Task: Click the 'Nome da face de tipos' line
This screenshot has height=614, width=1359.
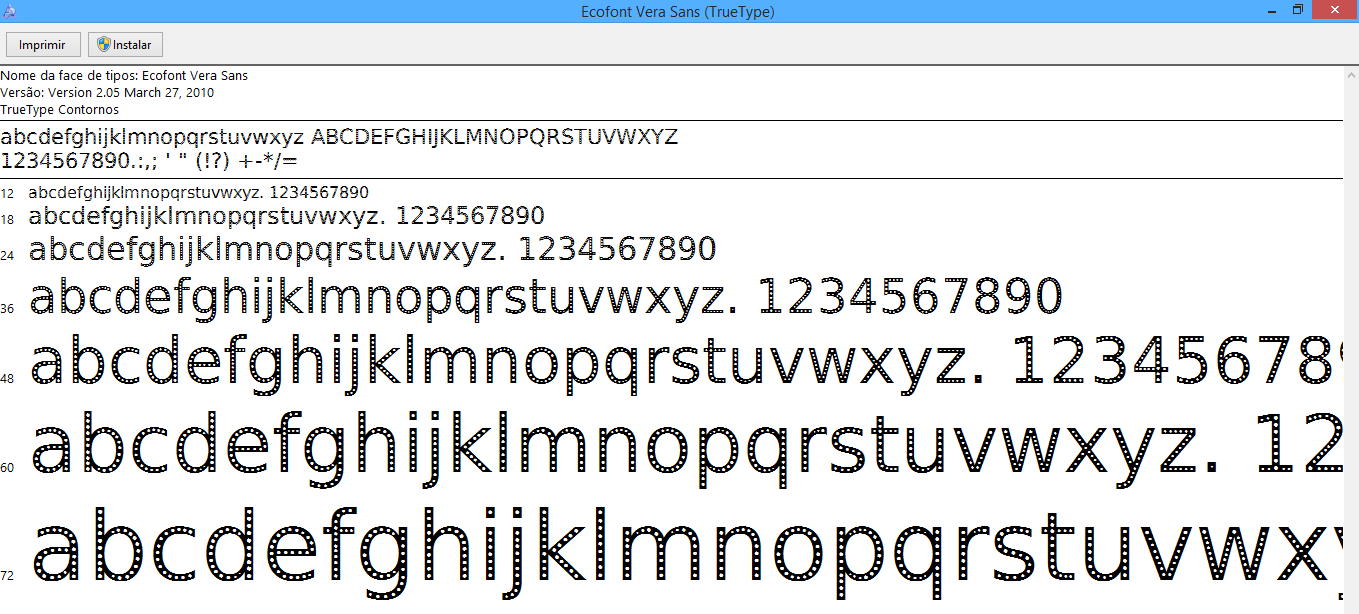Action: pyautogui.click(x=124, y=76)
